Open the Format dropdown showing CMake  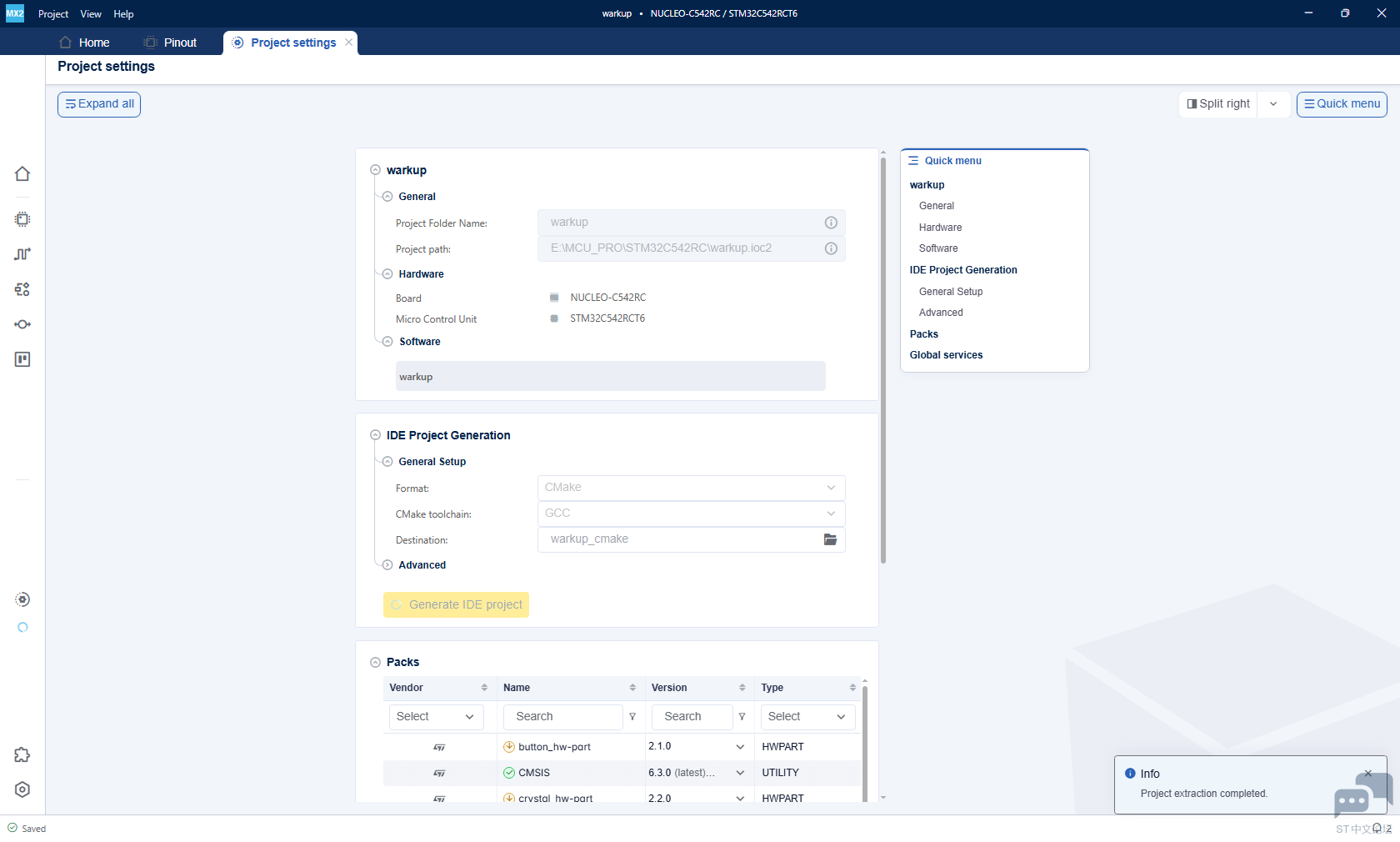point(692,488)
